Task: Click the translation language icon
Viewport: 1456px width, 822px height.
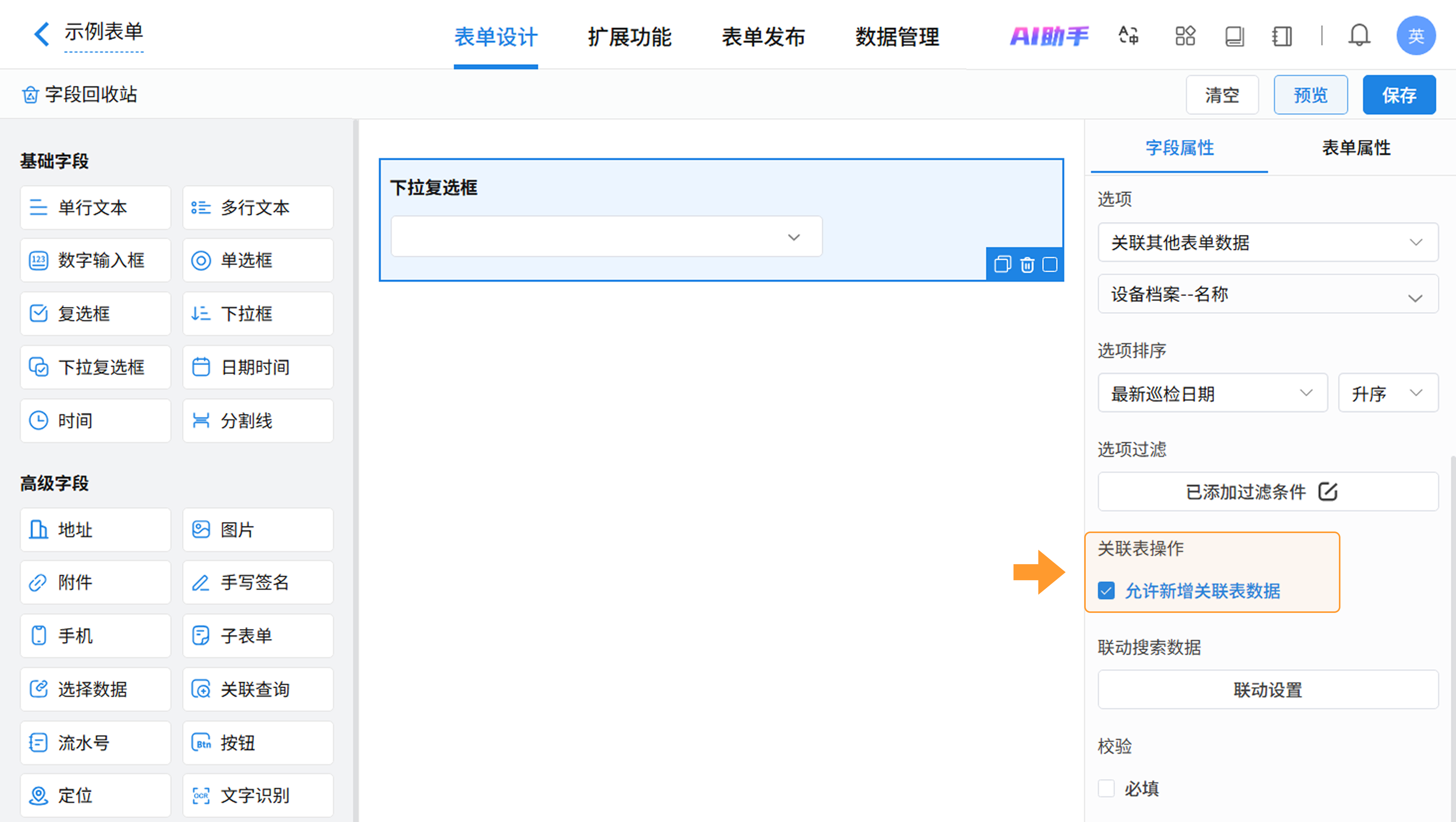Action: point(1129,36)
